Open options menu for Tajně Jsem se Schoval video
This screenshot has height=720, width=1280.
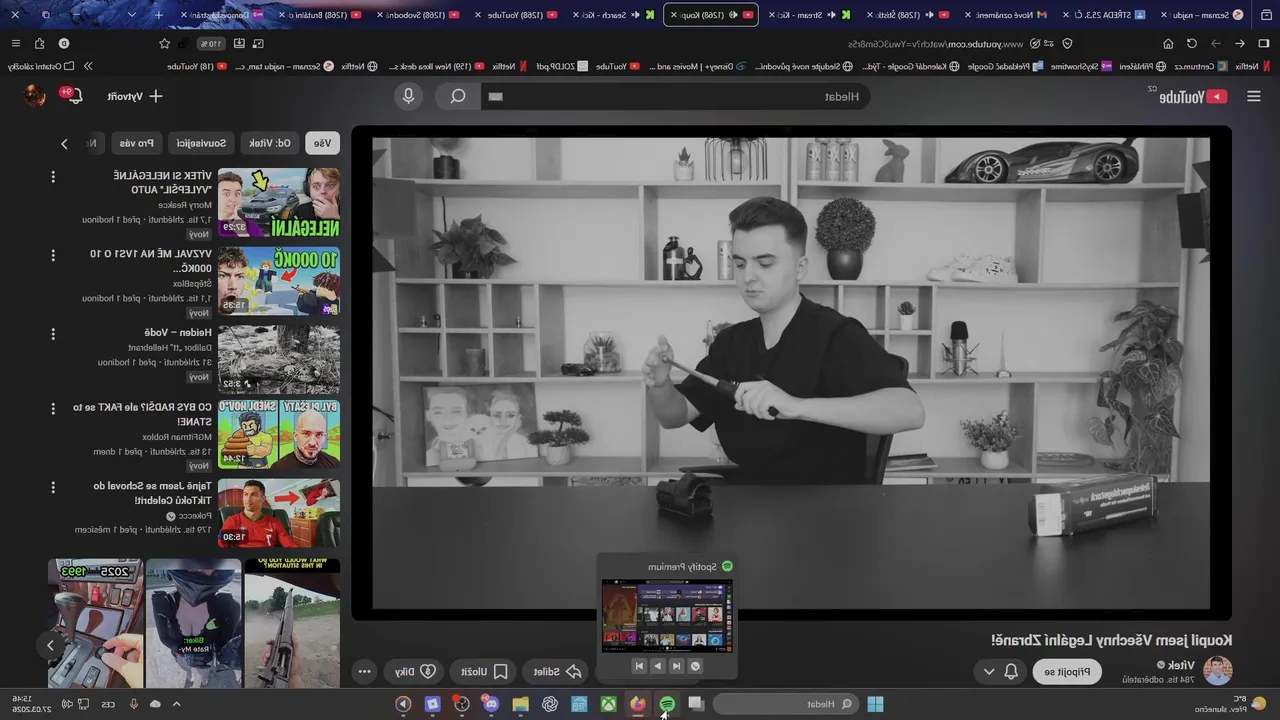point(53,487)
